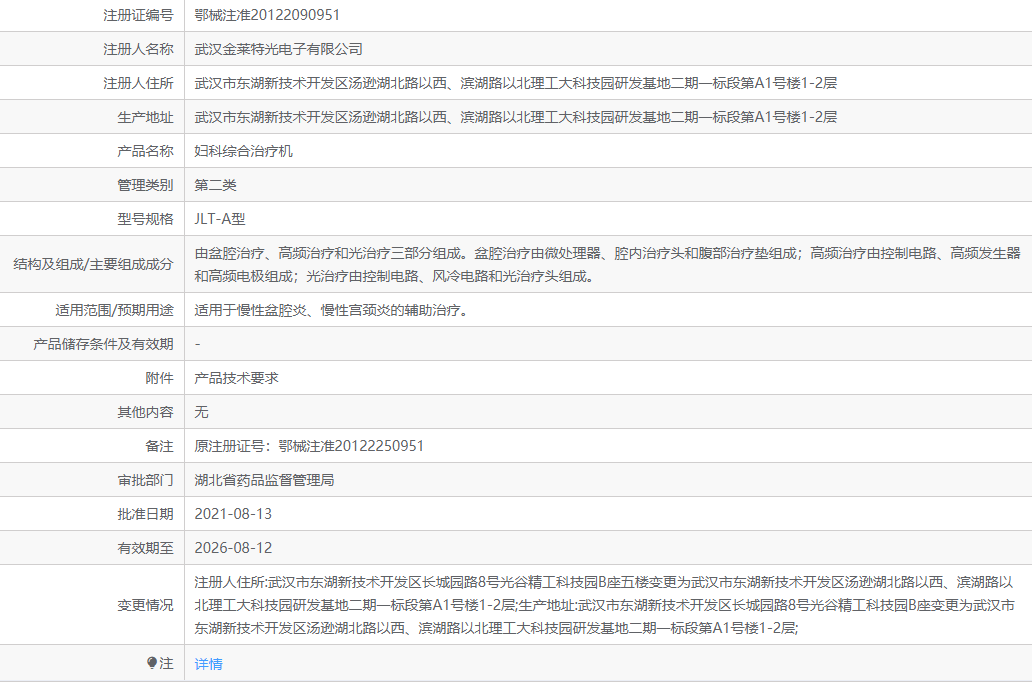This screenshot has height=685, width=1032.
Task: Select registration number 鄂械注准20122090951
Action: coord(267,15)
